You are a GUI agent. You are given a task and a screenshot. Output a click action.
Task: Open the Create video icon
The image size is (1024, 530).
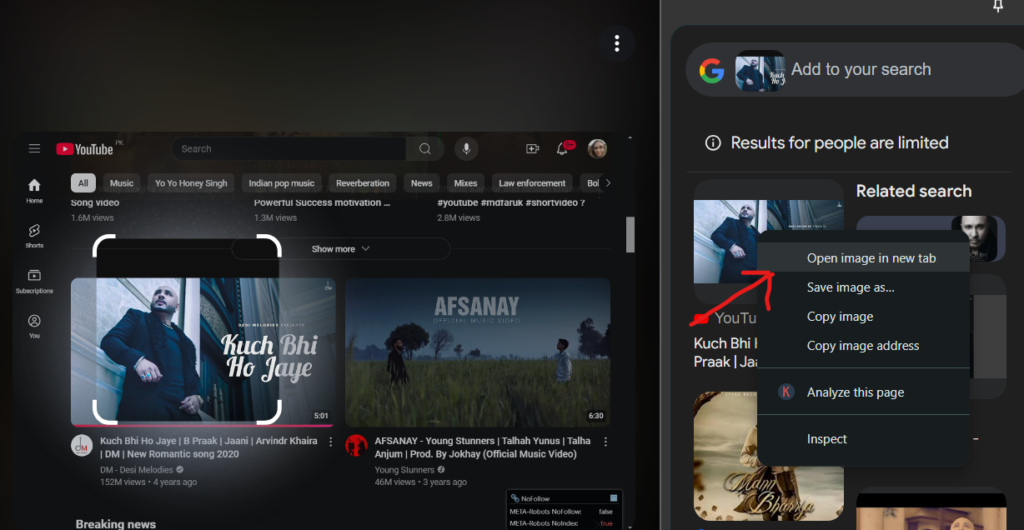[x=532, y=149]
